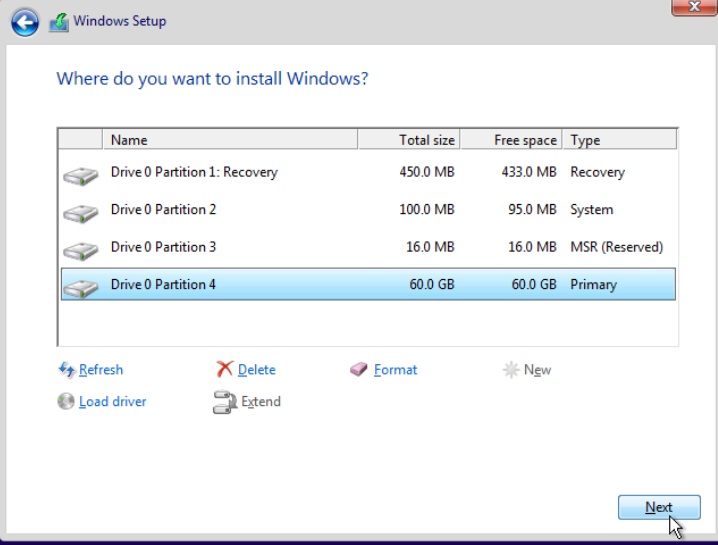
Task: Click the Name column header
Action: [230, 140]
